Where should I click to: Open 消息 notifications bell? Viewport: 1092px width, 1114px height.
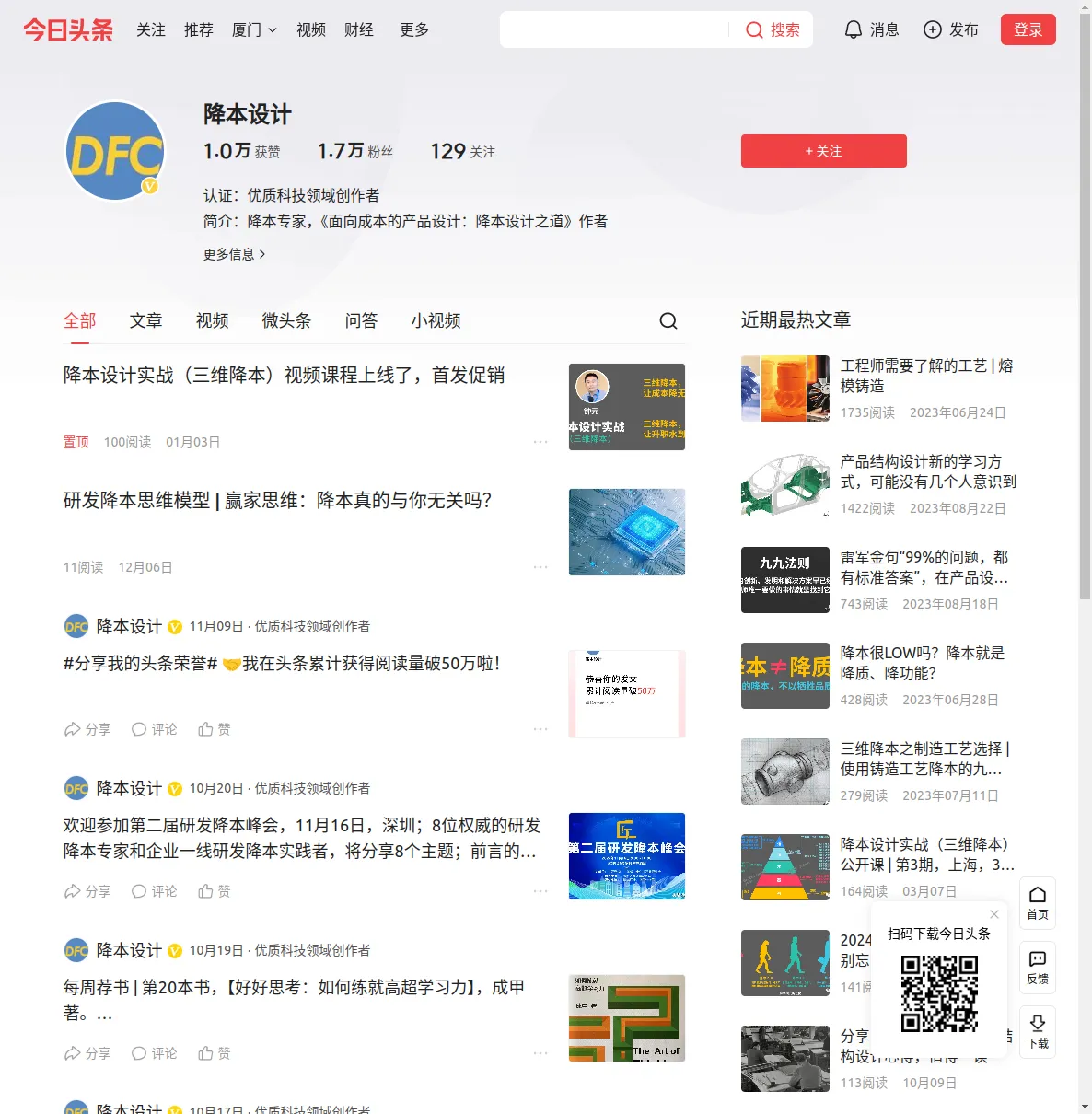click(871, 29)
